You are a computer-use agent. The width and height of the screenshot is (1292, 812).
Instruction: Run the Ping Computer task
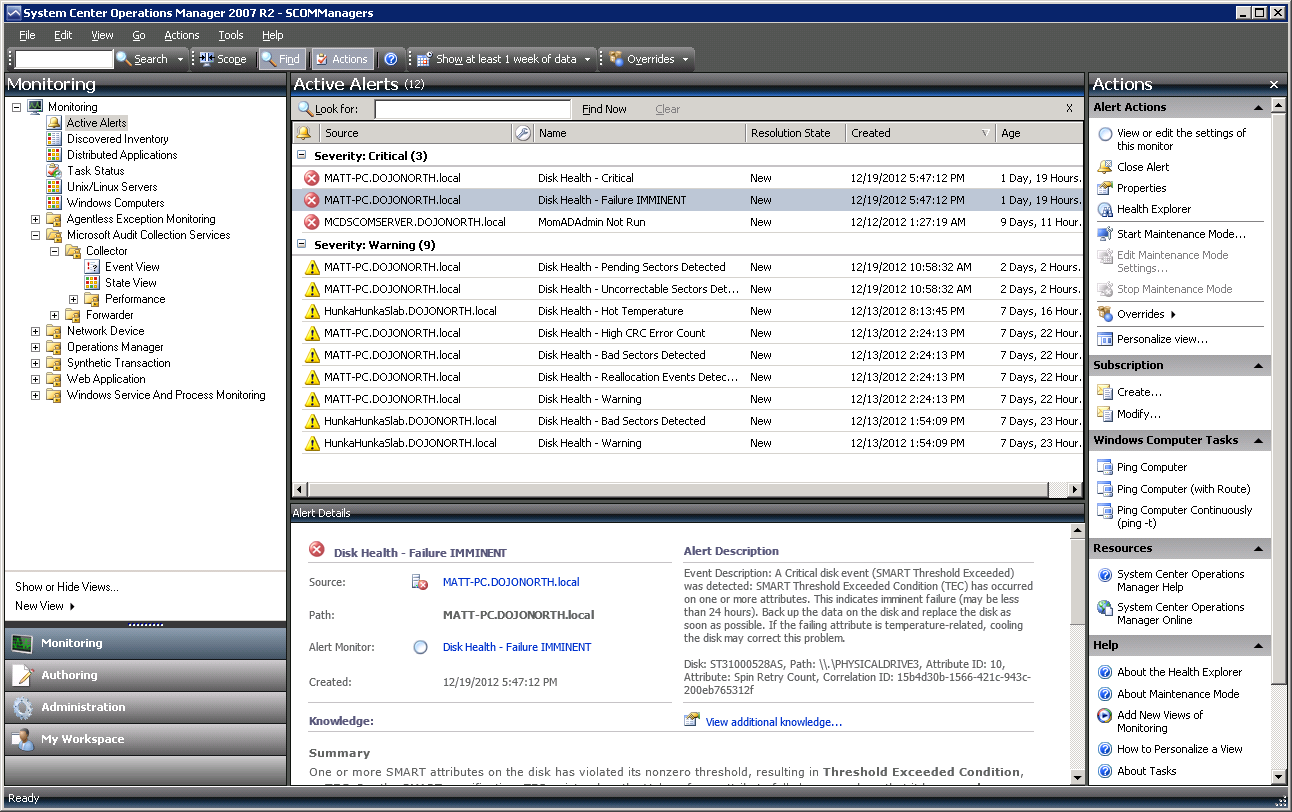(x=1151, y=467)
